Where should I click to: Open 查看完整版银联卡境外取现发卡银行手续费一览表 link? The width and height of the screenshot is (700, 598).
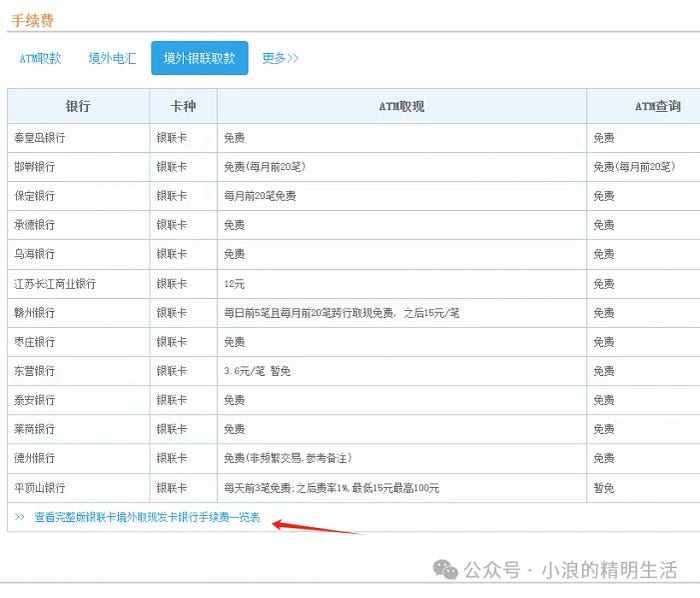(147, 517)
